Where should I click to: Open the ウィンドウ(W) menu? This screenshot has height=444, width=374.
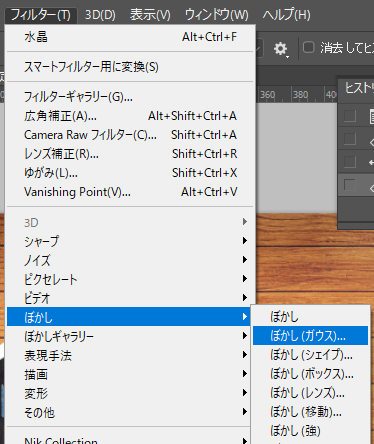[216, 15]
